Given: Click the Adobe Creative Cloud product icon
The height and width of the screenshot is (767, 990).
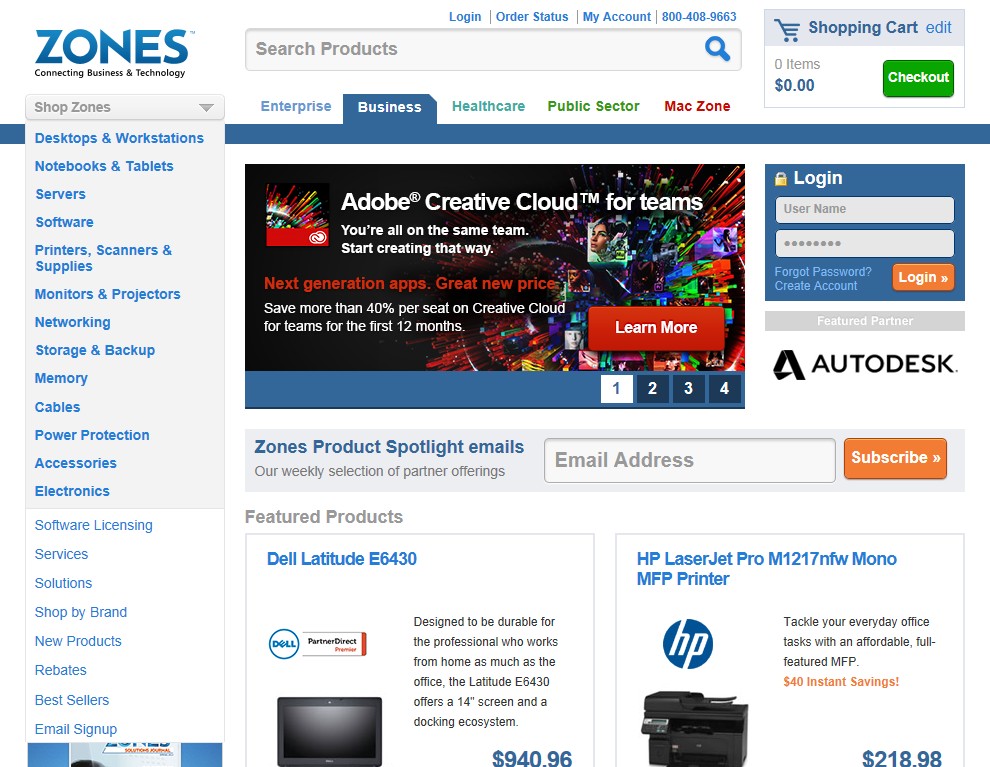Looking at the screenshot, I should [297, 215].
